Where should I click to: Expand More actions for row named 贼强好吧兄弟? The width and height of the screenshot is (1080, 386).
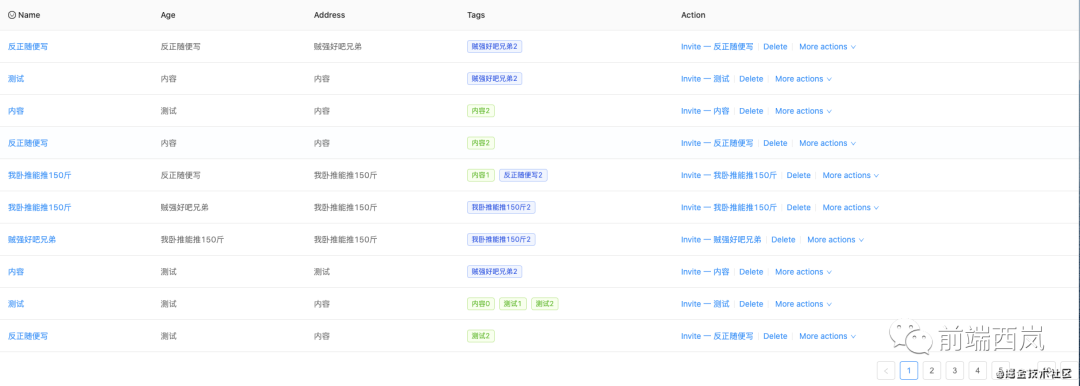click(x=835, y=240)
